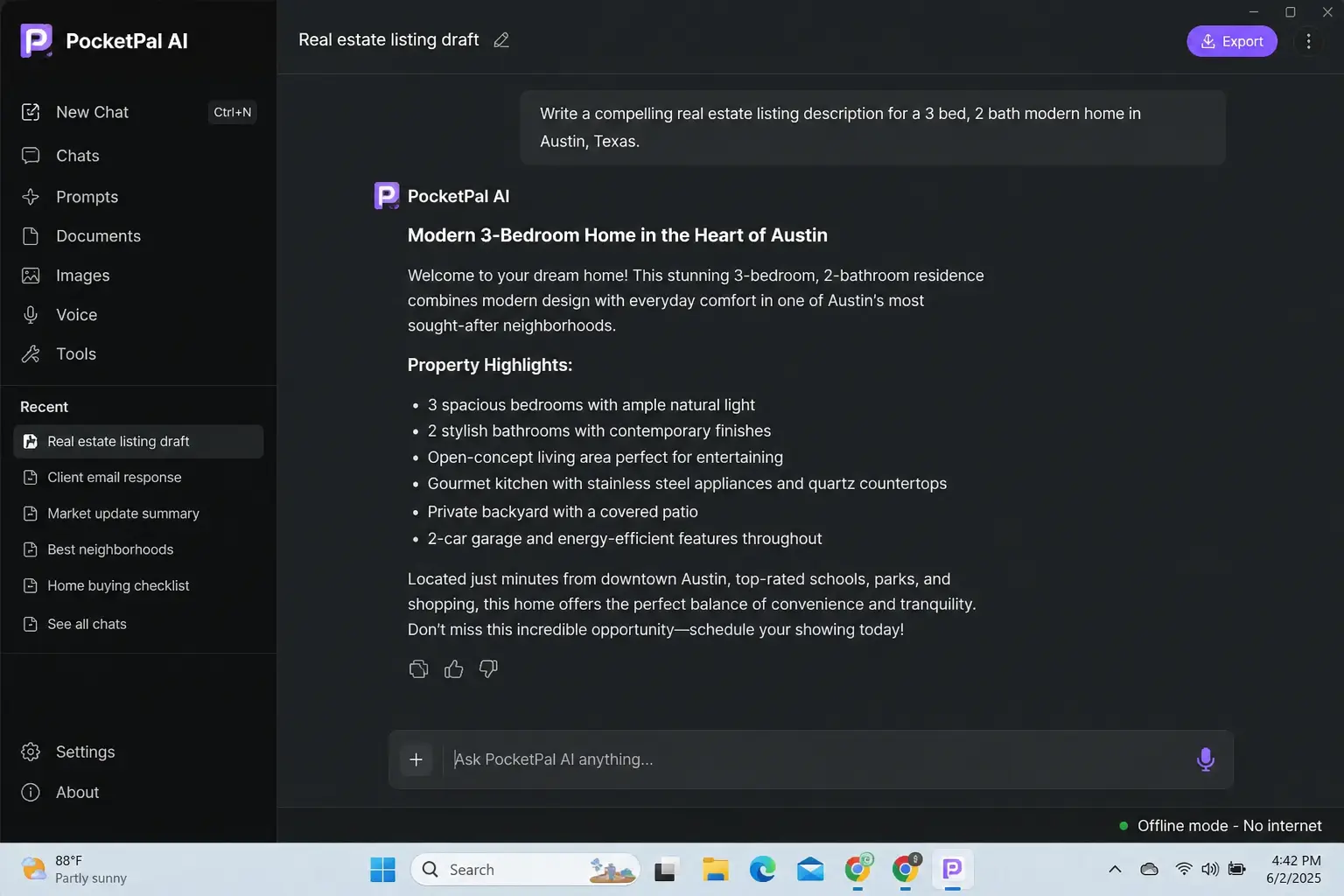Image resolution: width=1344 pixels, height=896 pixels.
Task: Click the PocketPal AI response avatar
Action: tap(387, 196)
